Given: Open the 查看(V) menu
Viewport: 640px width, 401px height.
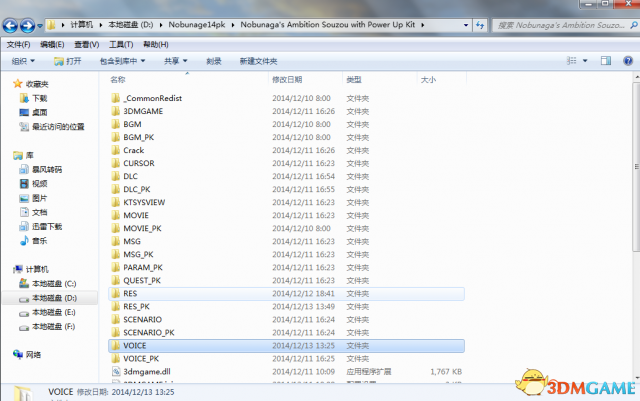Looking at the screenshot, I should tap(87, 45).
